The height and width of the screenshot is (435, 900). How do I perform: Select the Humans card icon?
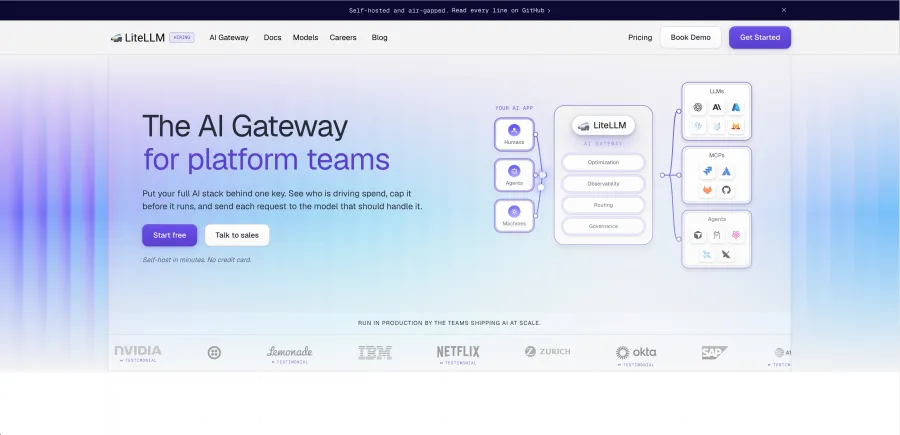(x=514, y=130)
